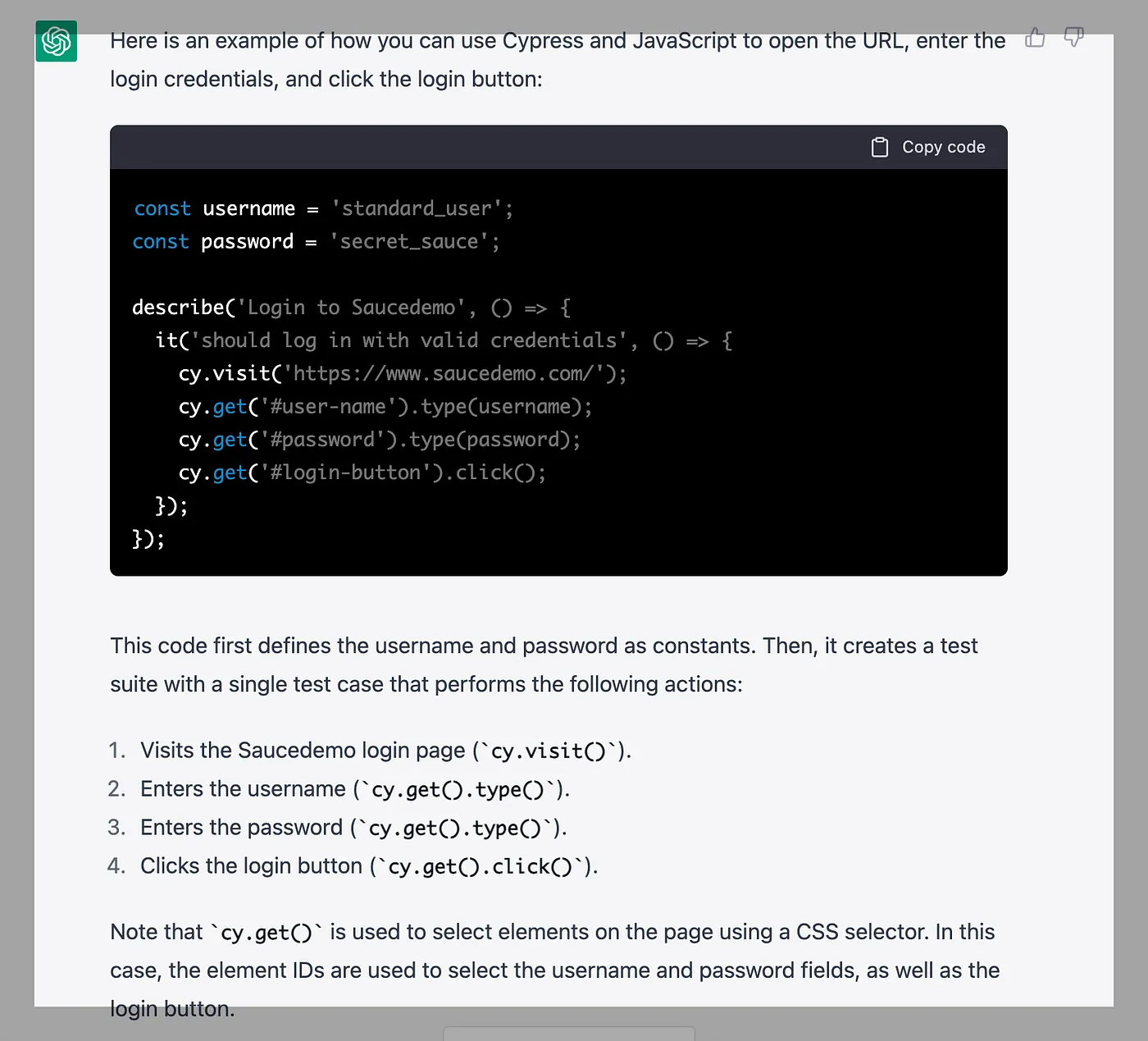The height and width of the screenshot is (1041, 1148).
Task: Click the paragraph starting 'Note that cy.get()'
Action: coord(555,970)
